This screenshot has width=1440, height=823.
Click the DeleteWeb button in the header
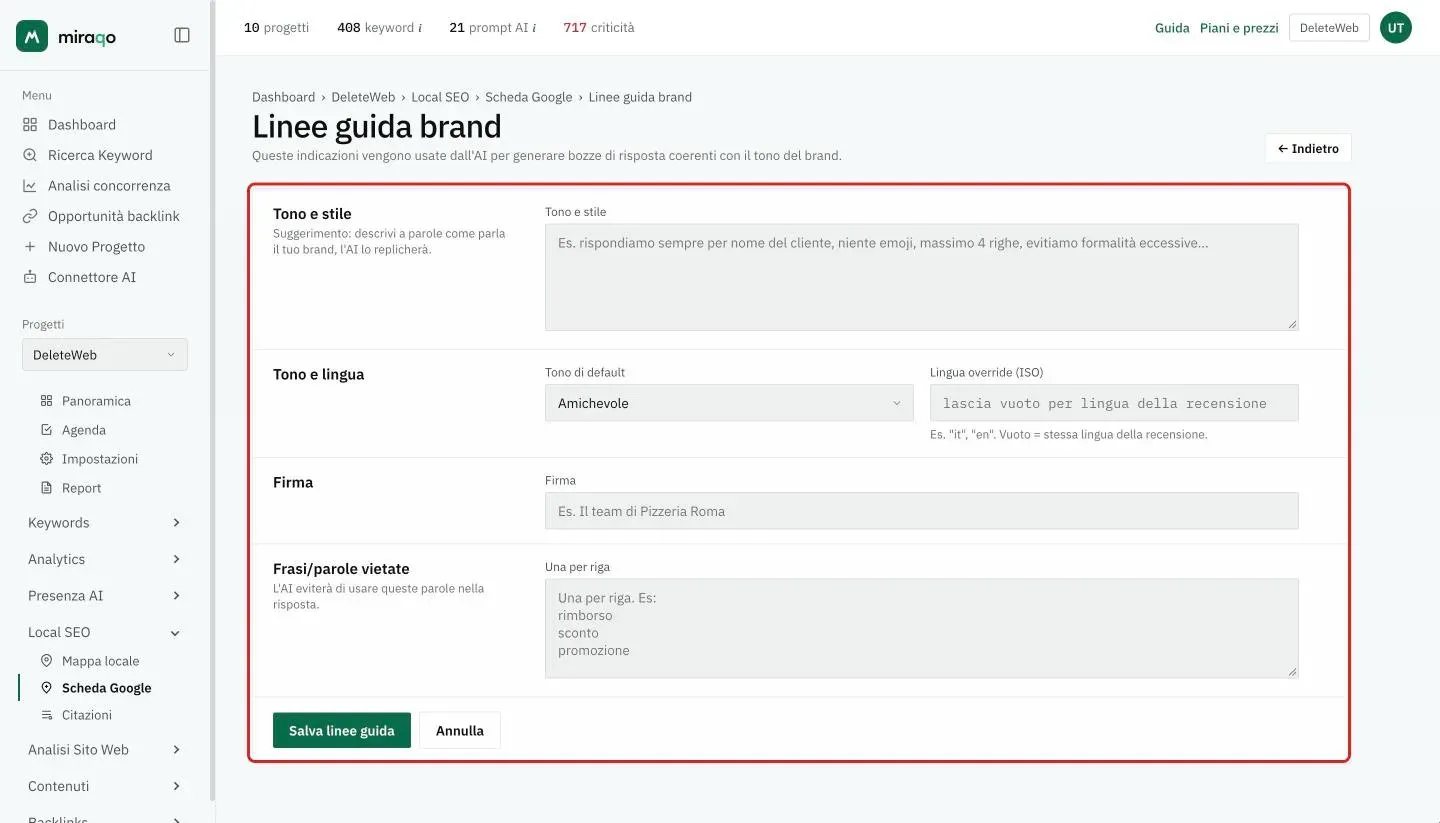pos(1329,28)
